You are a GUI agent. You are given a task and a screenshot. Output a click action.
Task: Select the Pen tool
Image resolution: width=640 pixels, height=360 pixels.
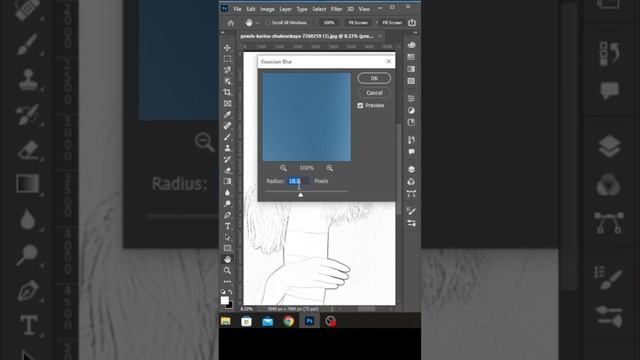coord(227,215)
